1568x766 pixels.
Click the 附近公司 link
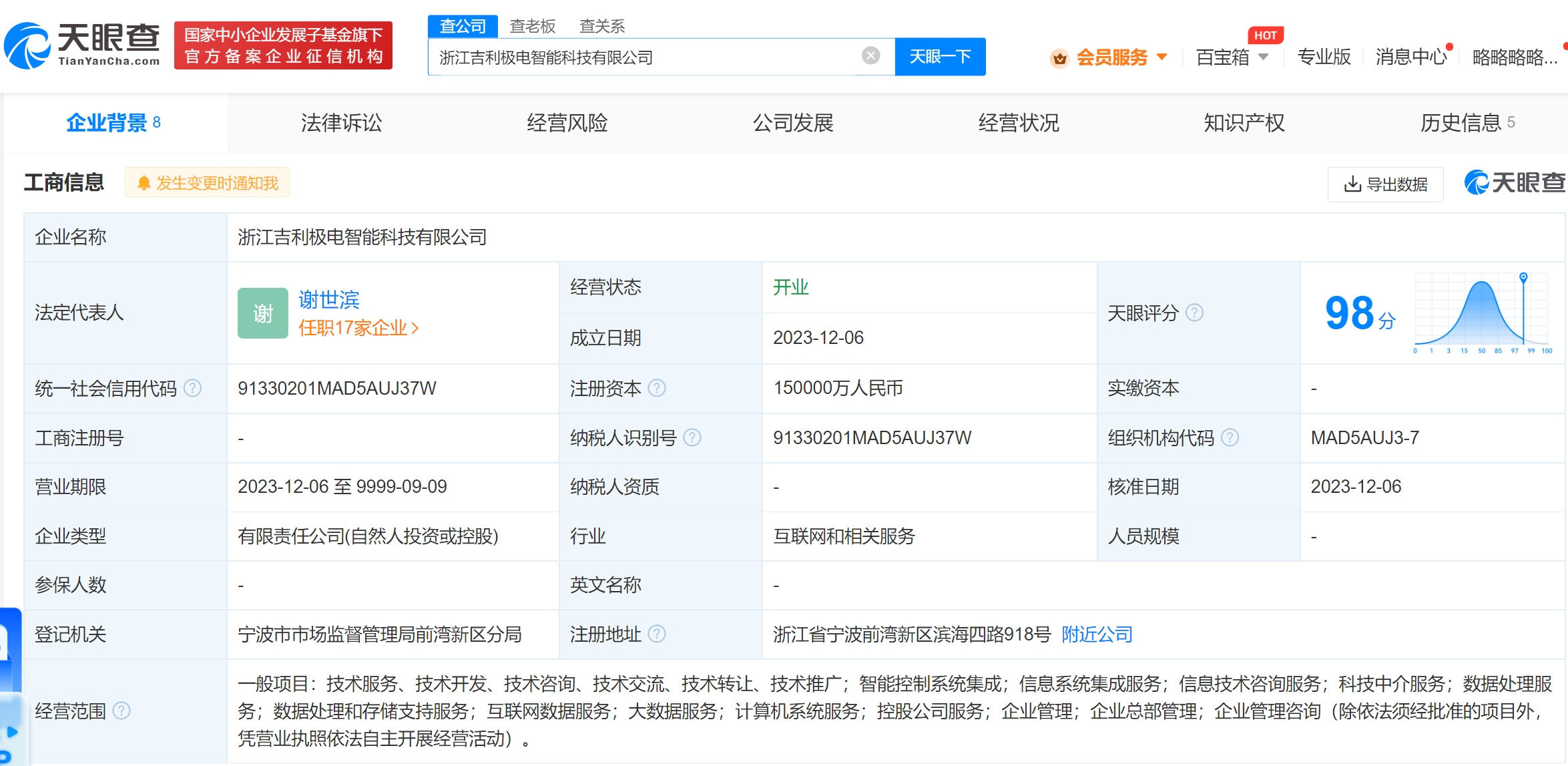(x=1097, y=634)
